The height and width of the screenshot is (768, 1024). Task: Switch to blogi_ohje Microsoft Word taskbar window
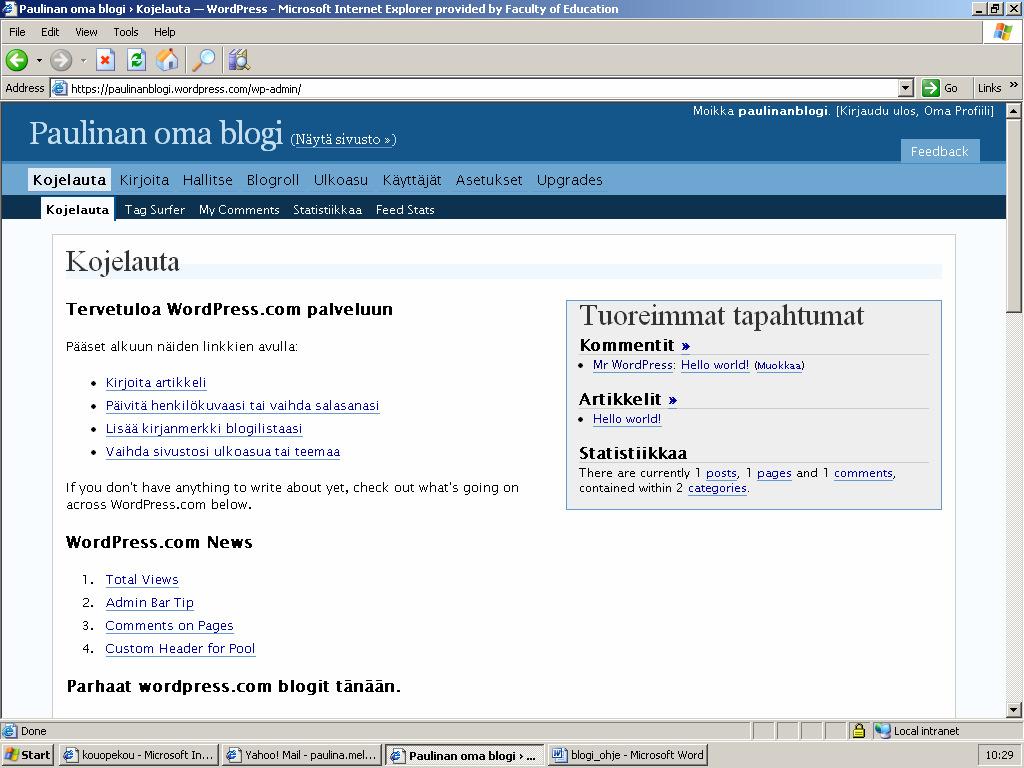click(628, 755)
